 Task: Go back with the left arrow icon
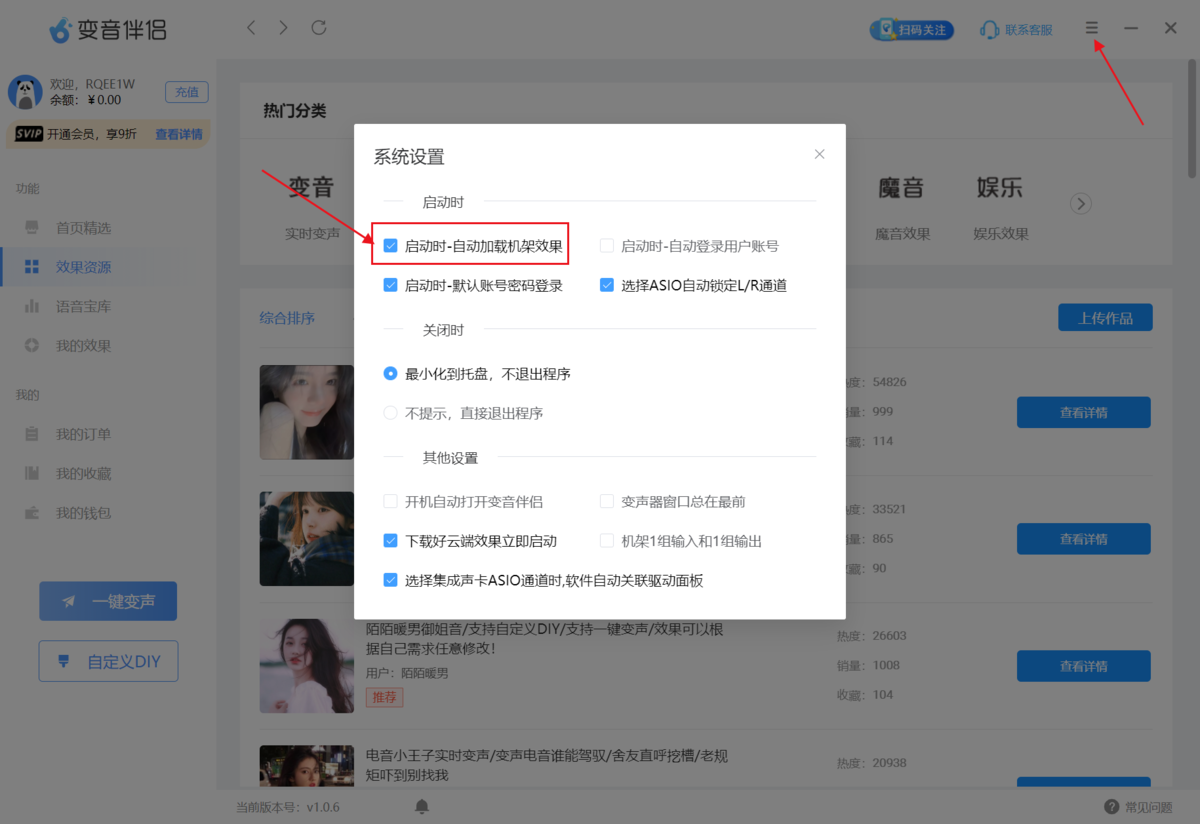[x=251, y=28]
